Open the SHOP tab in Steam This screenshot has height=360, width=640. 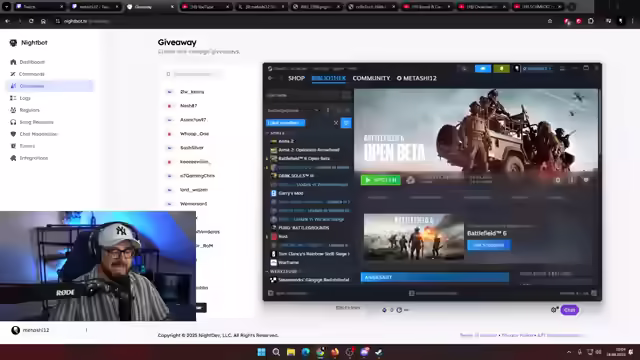296,78
